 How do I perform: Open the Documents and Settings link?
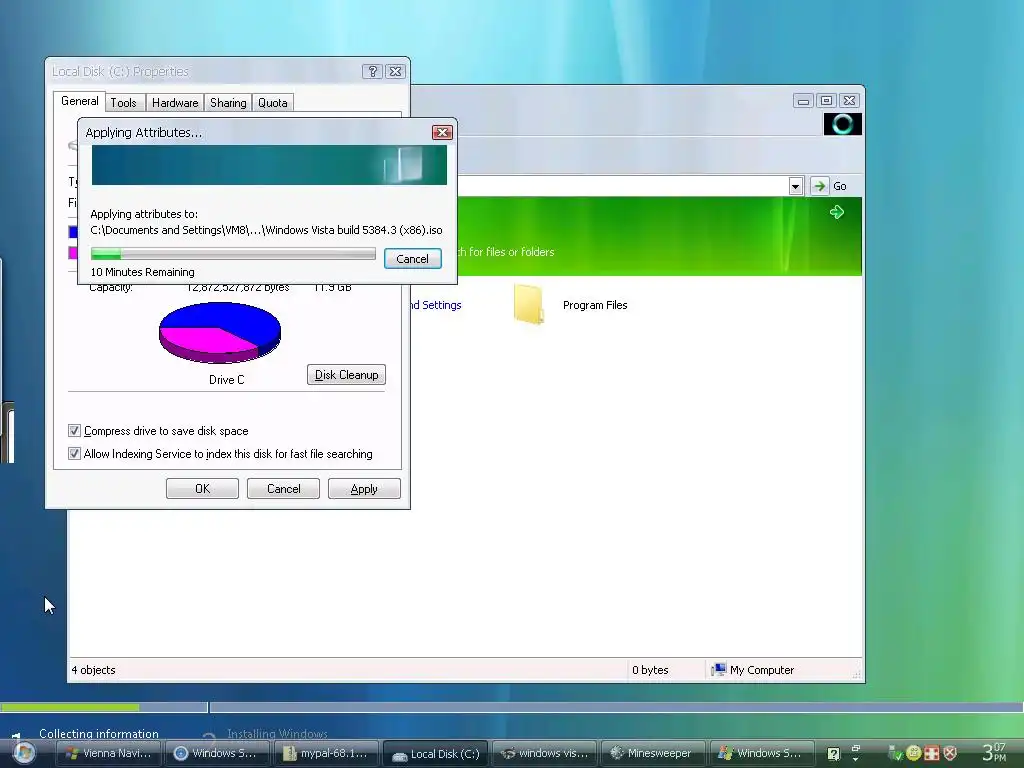436,305
